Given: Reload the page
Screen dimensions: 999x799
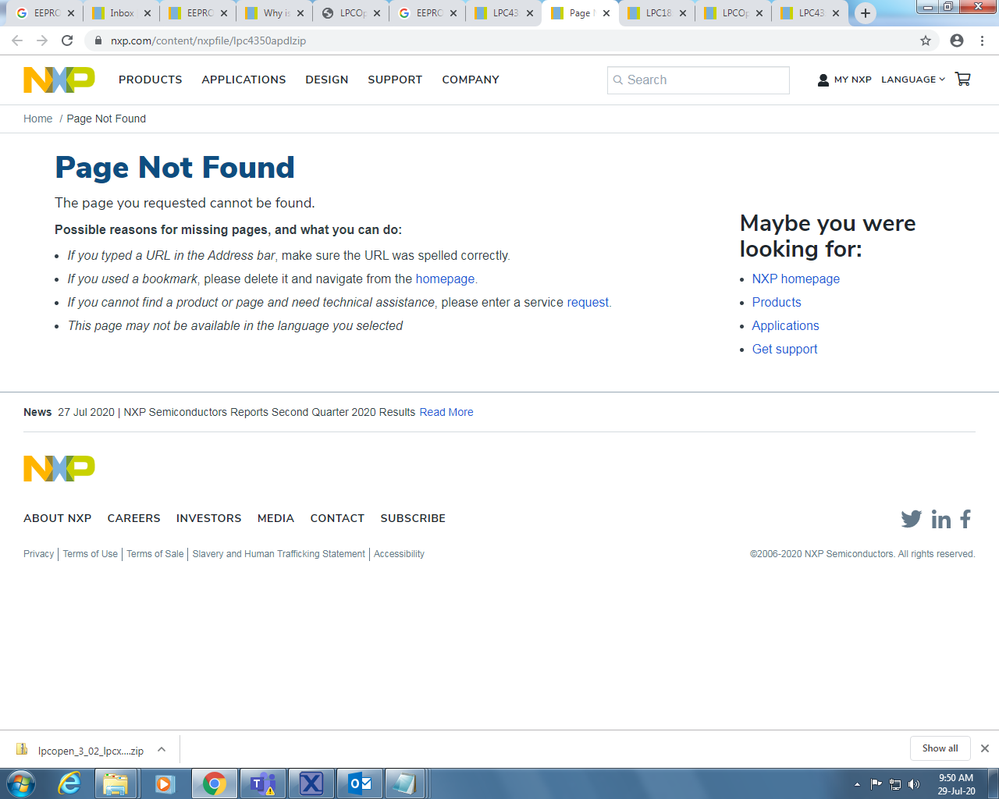Looking at the screenshot, I should coord(67,41).
